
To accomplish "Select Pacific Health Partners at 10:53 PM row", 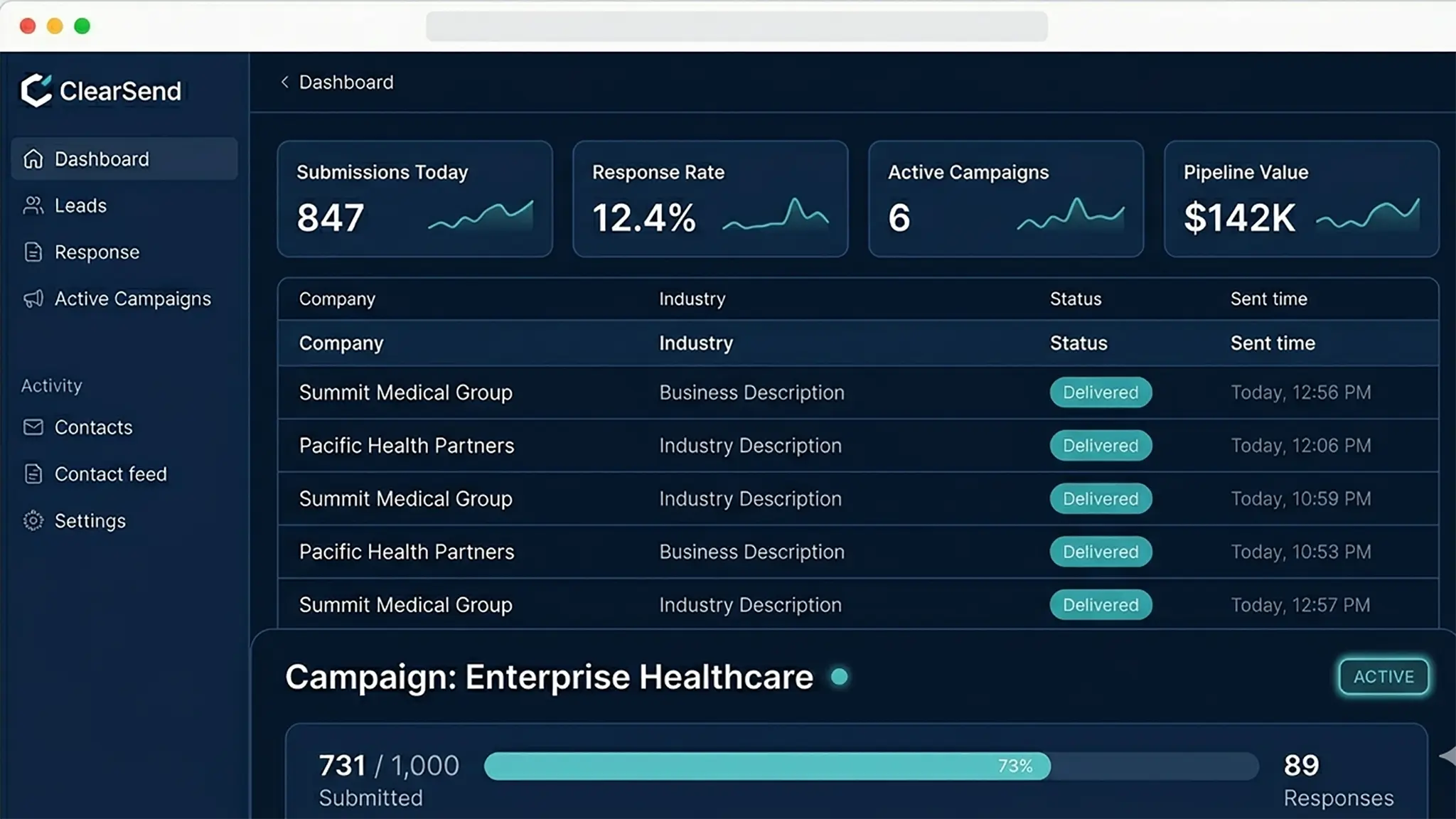I will tap(406, 551).
